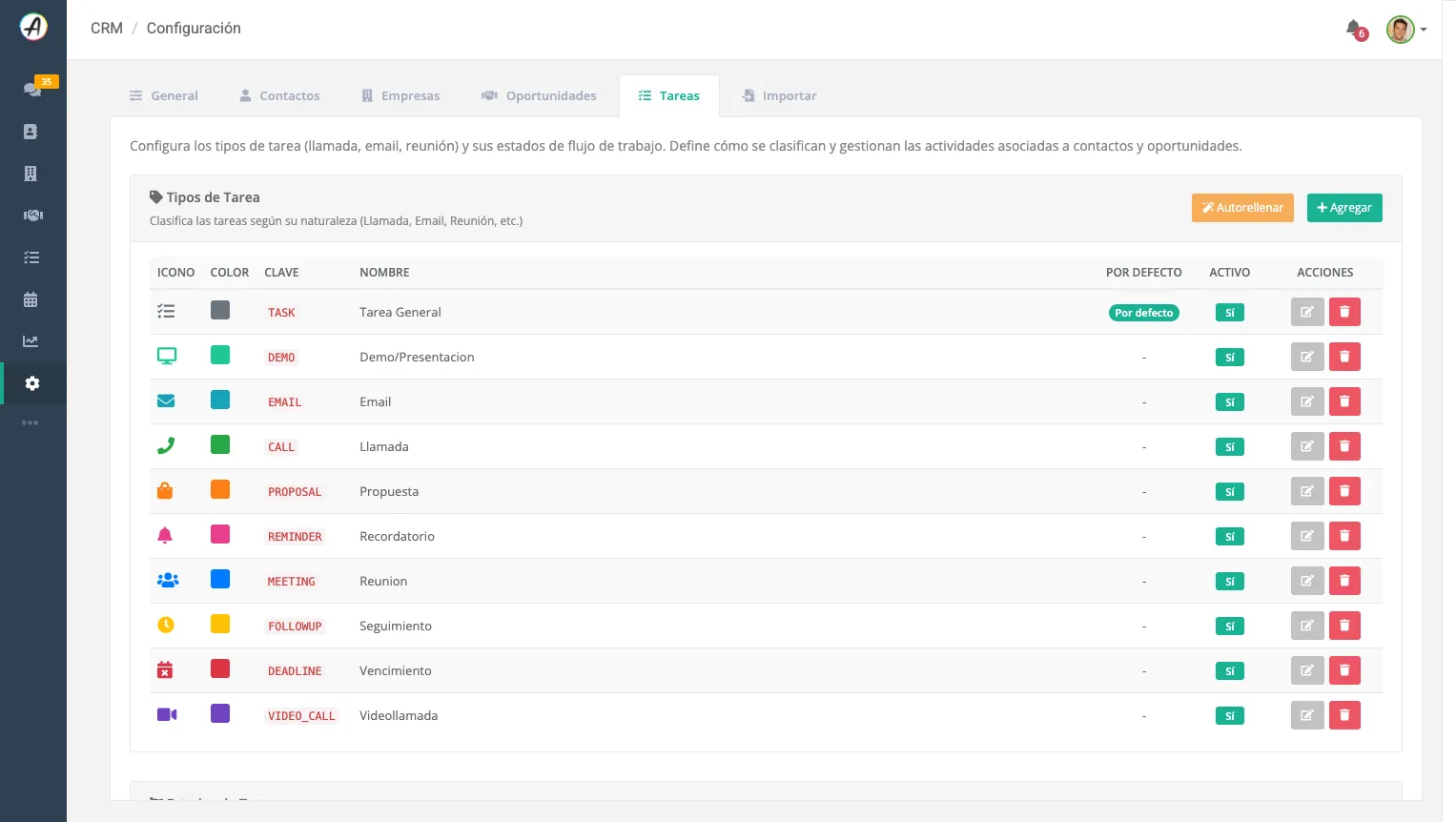
Task: Open the tasks list sidebar icon
Action: point(31,257)
